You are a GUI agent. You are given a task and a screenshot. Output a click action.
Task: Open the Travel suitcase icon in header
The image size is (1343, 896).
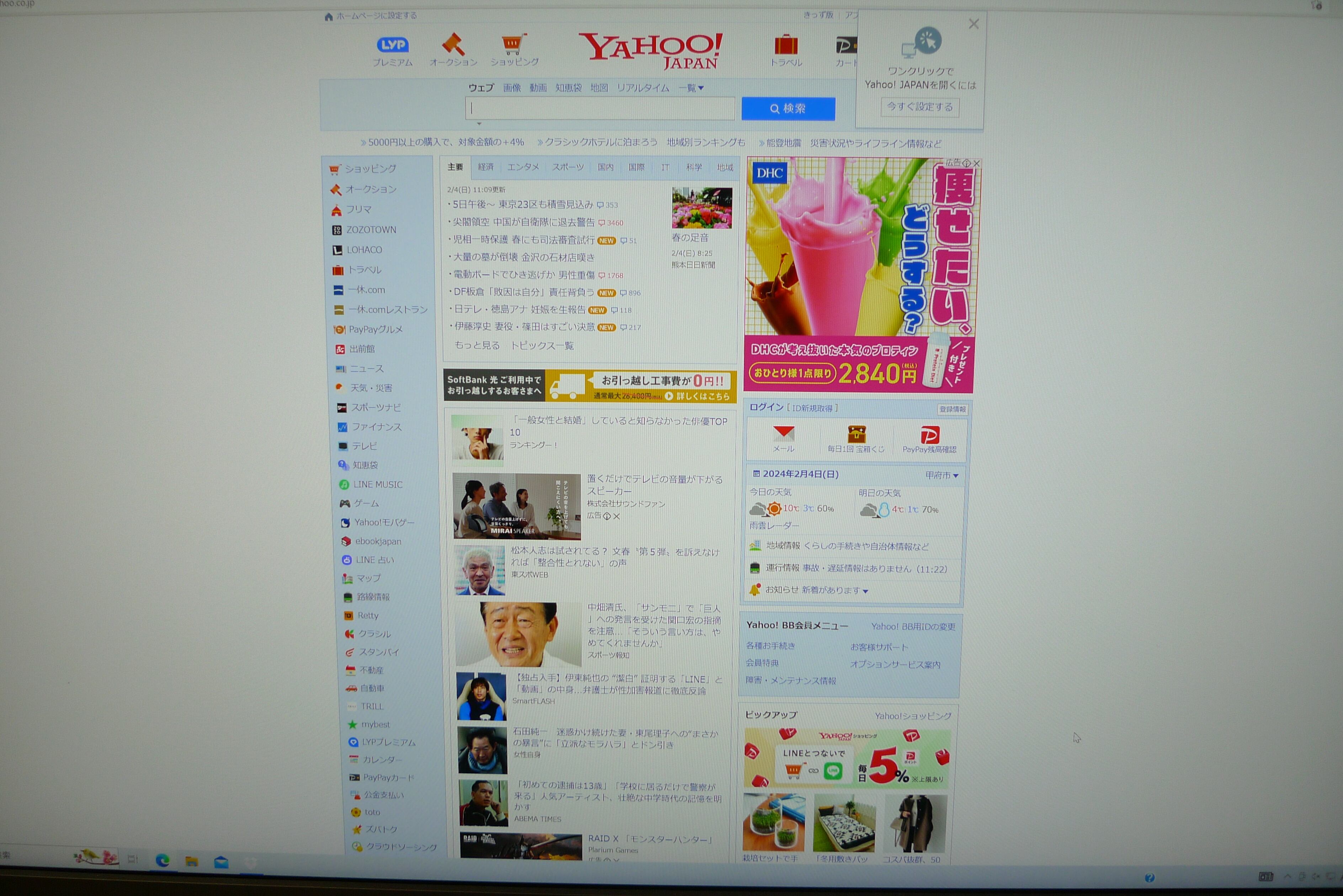[786, 44]
